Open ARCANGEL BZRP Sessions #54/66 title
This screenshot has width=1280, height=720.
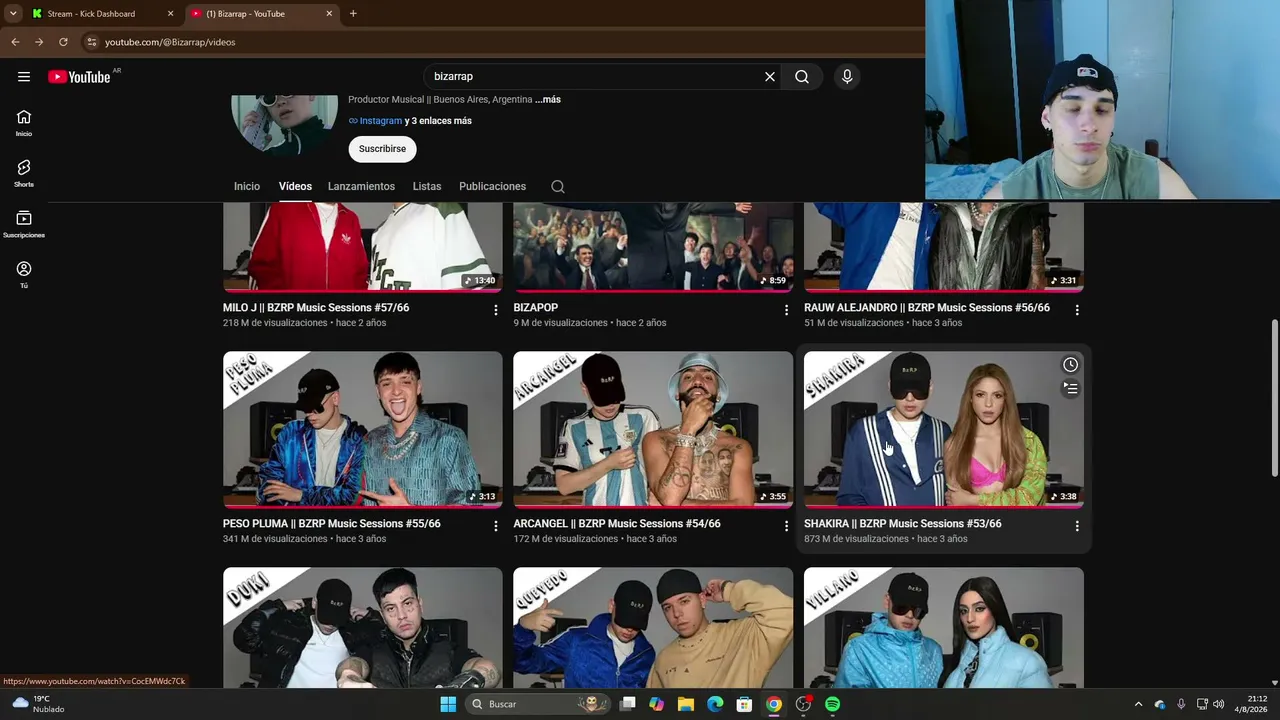tap(617, 524)
